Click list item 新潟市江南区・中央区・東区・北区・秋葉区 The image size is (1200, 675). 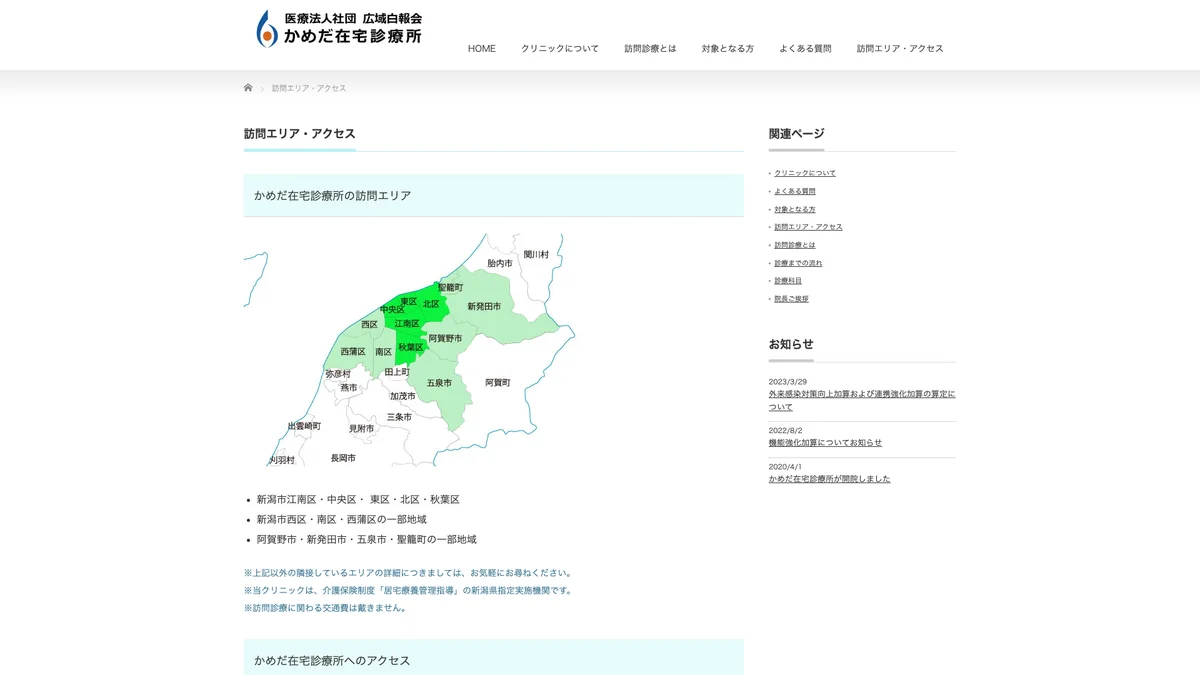[358, 499]
